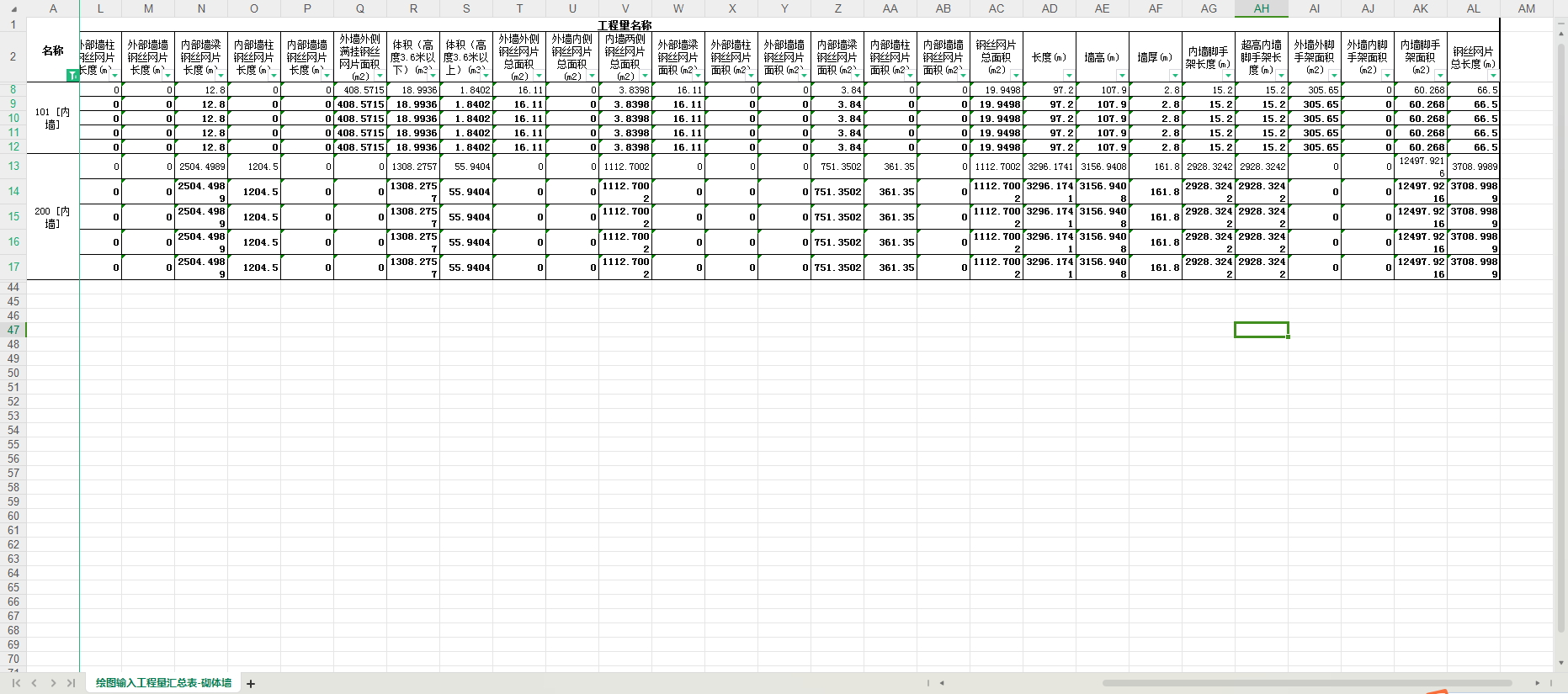Open filter dropdown in column M header

(x=168, y=76)
